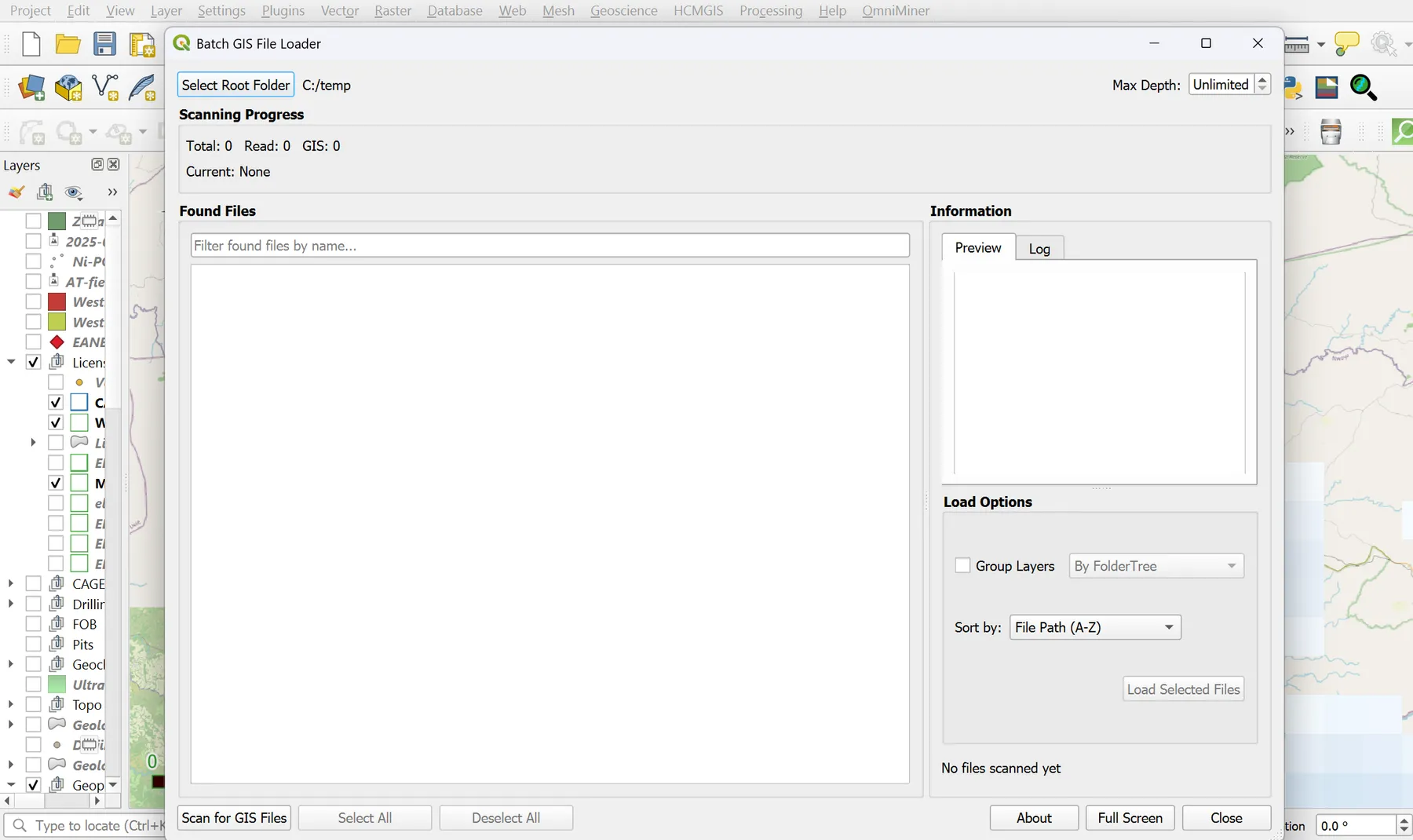Click the green magnifier search icon
This screenshot has width=1413, height=840.
click(x=1402, y=132)
